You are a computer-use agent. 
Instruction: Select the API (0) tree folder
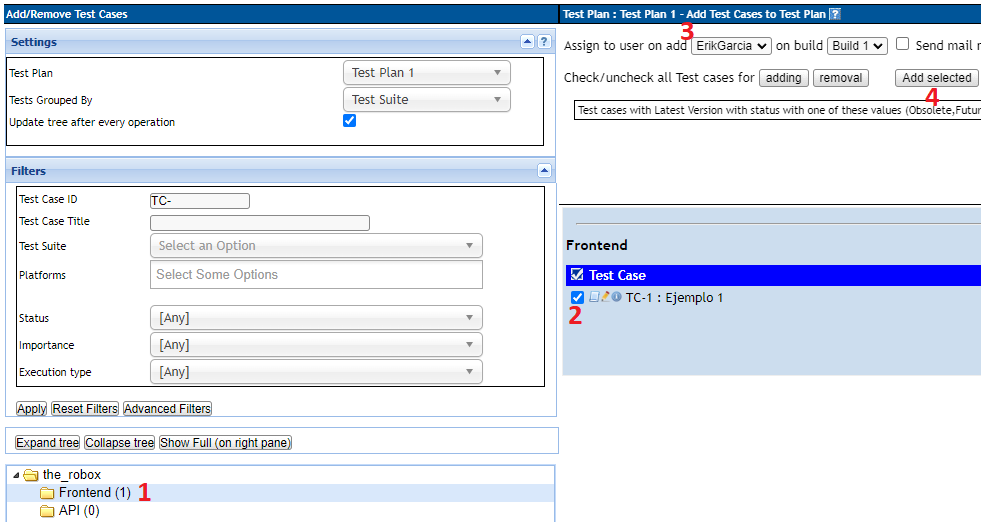pyautogui.click(x=78, y=511)
